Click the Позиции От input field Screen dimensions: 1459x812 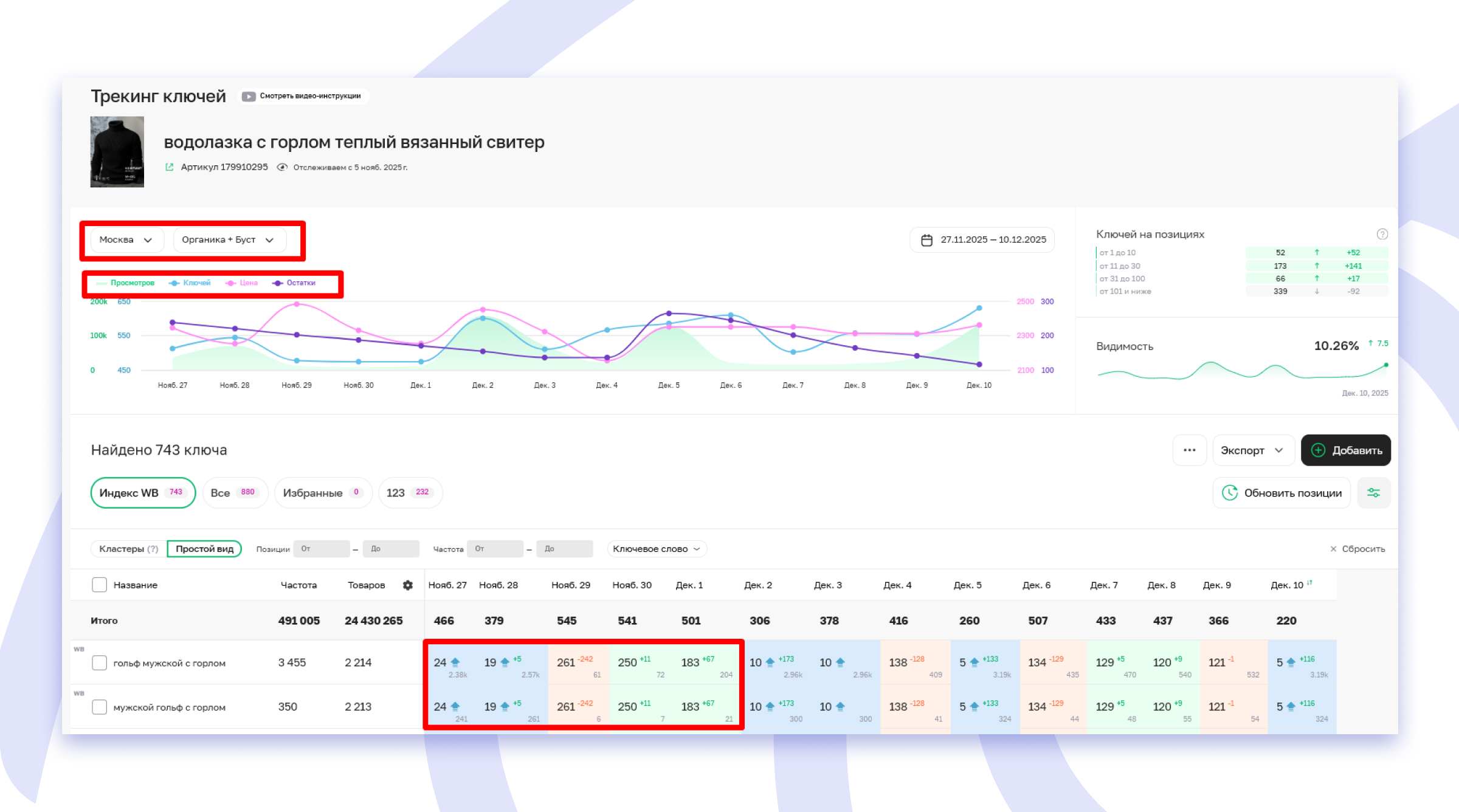[321, 549]
